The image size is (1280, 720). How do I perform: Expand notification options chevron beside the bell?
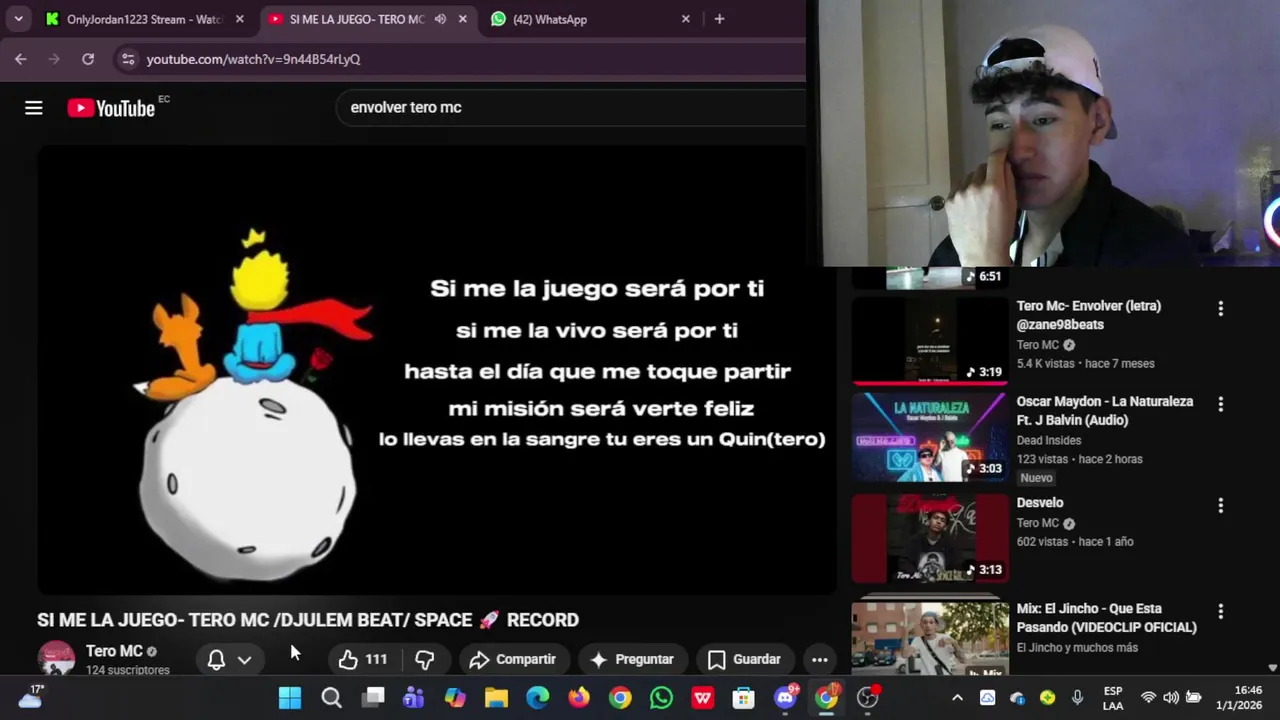(x=244, y=659)
